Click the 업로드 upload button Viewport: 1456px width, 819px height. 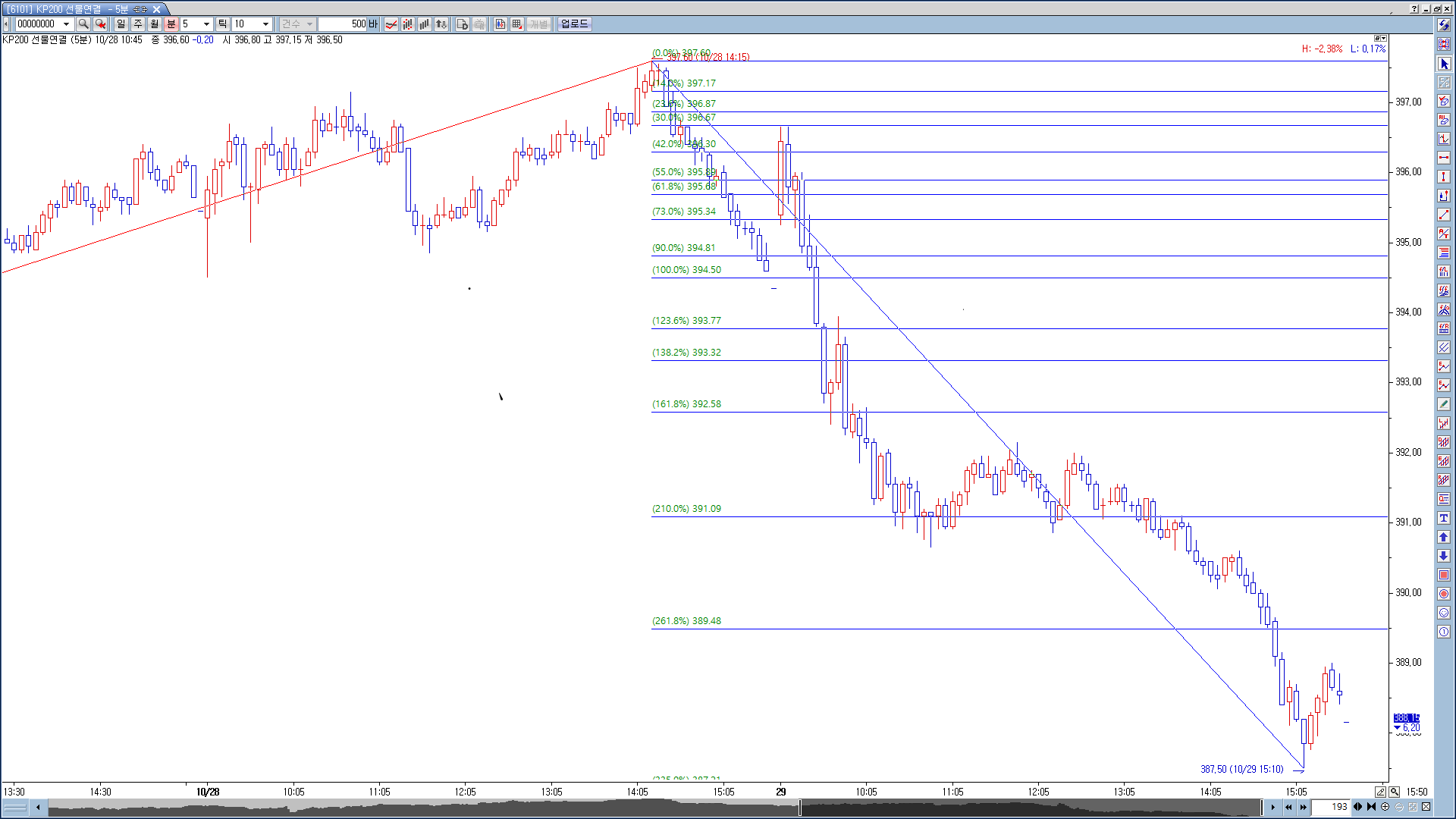point(574,24)
